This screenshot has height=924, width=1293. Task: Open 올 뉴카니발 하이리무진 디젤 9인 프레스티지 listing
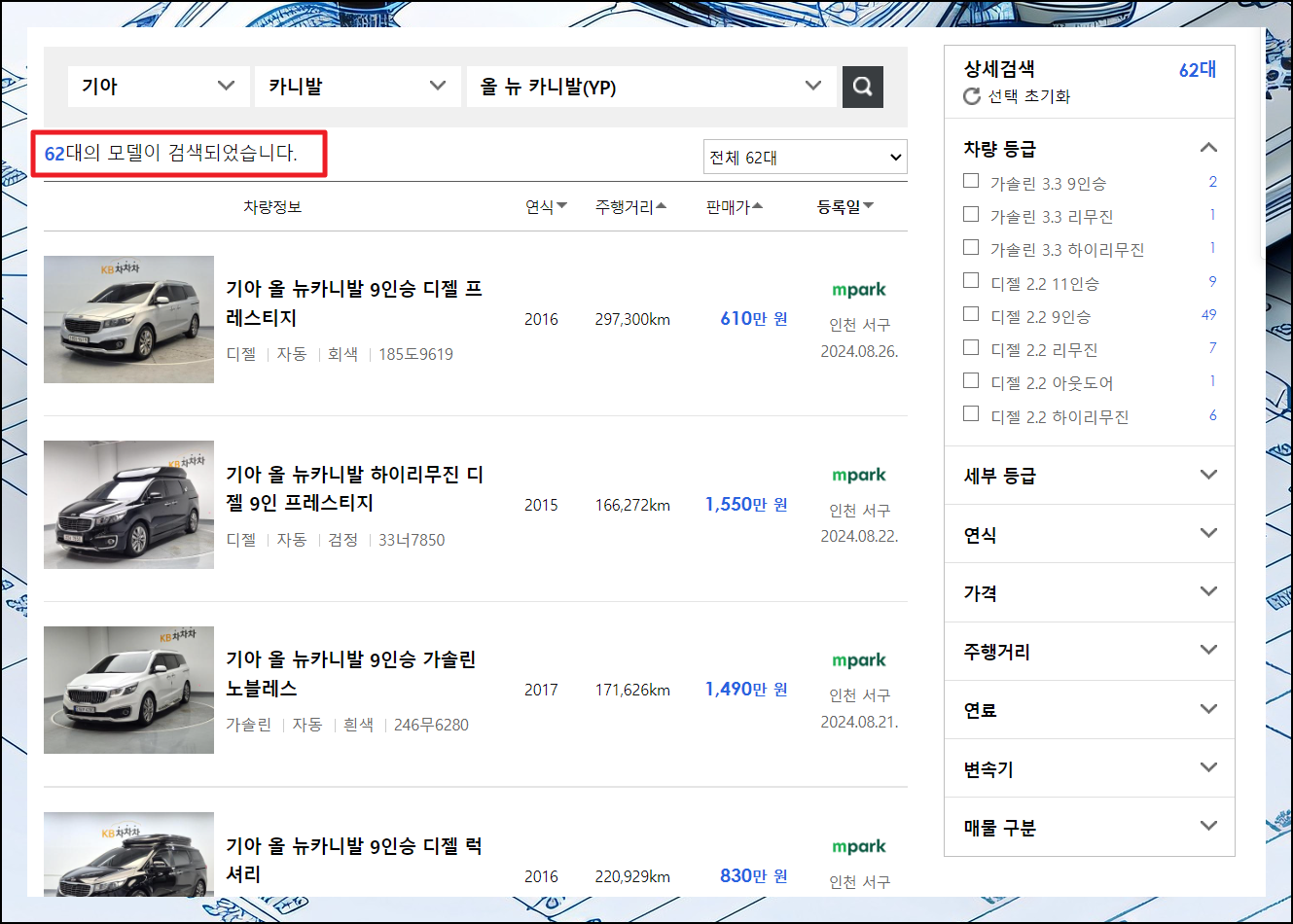pyautogui.click(x=354, y=488)
